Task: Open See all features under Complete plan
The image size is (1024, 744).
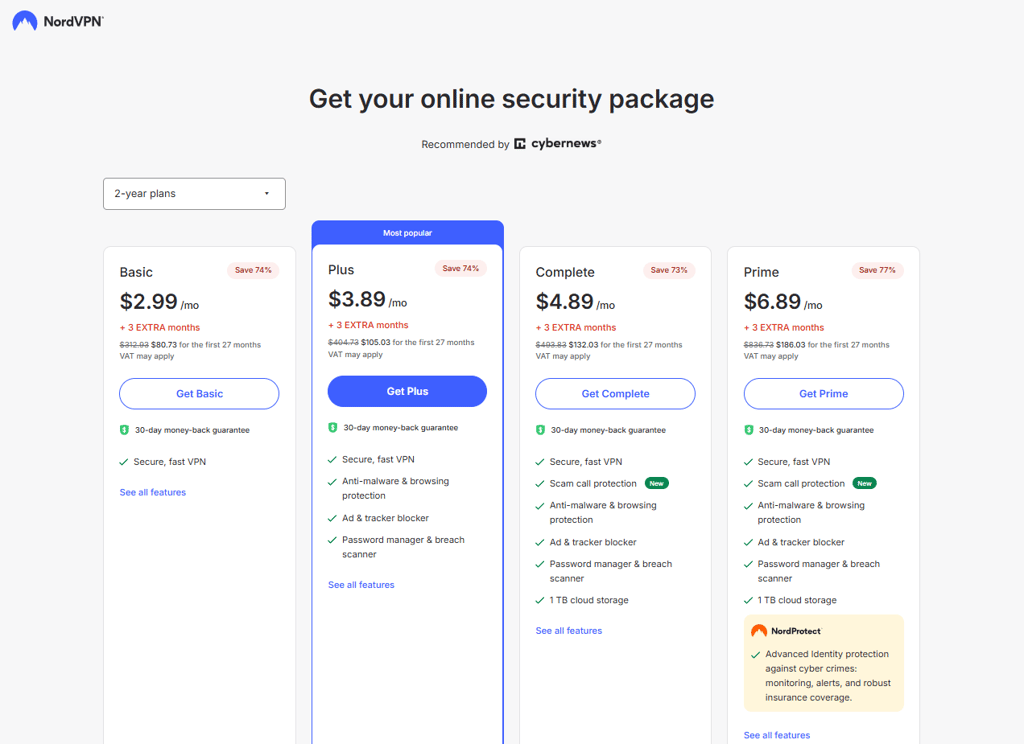Action: [x=569, y=630]
